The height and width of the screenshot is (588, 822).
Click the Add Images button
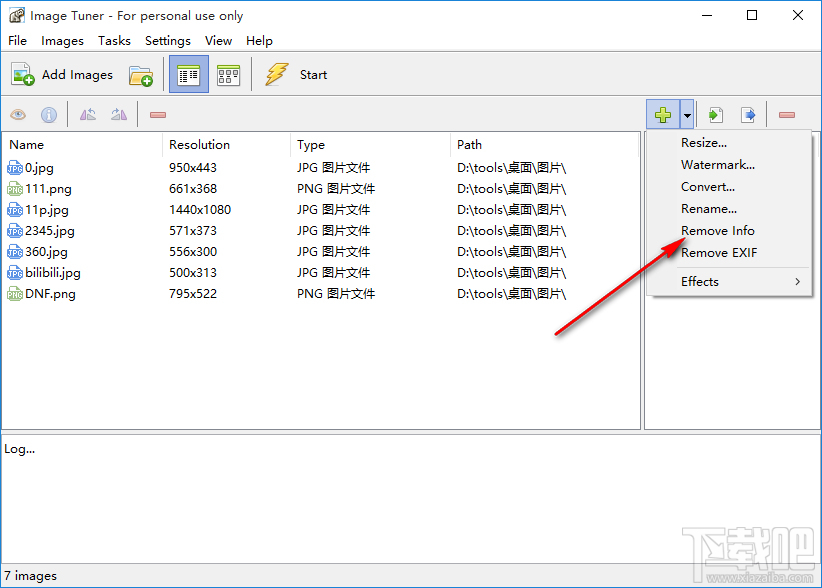[62, 75]
